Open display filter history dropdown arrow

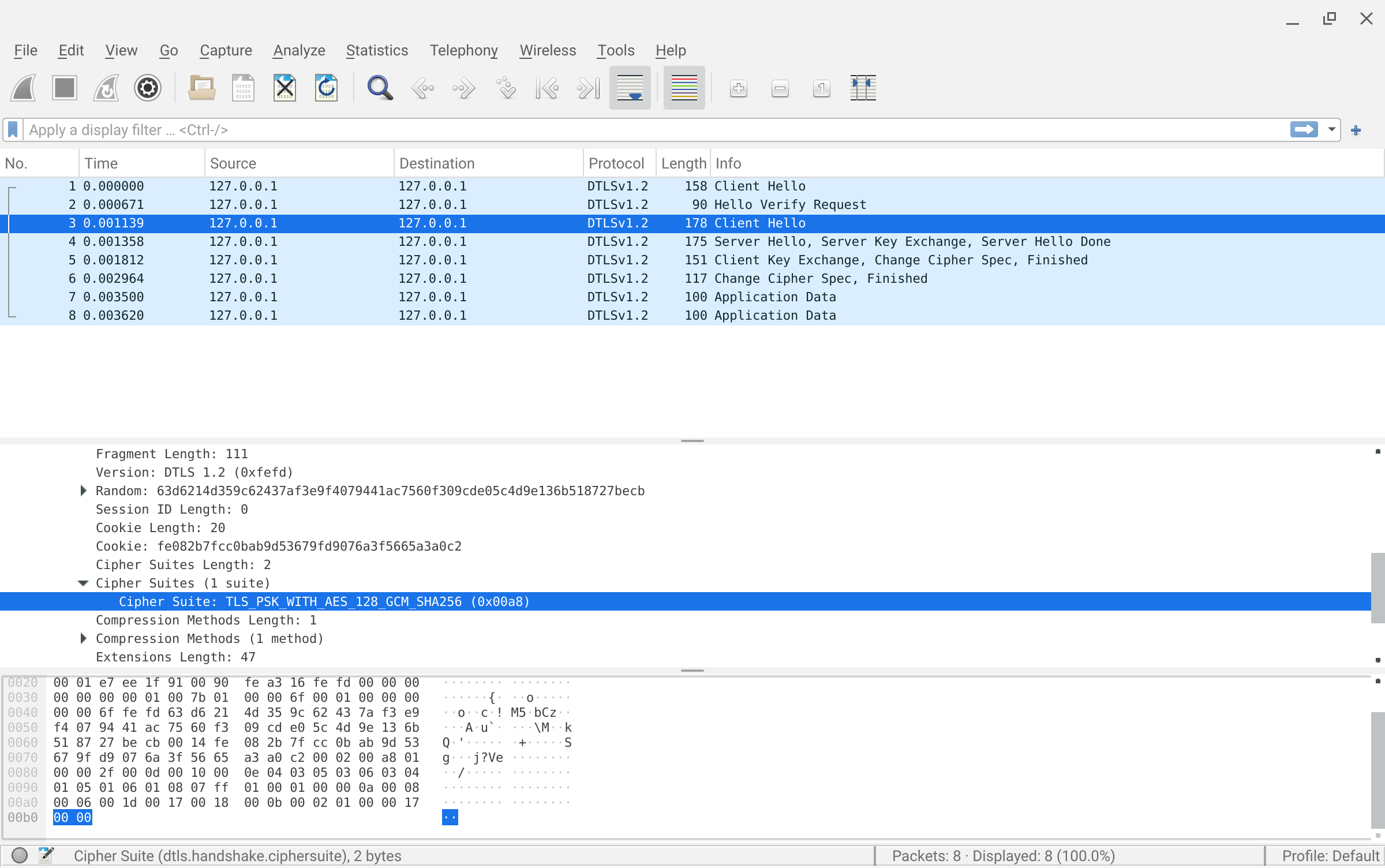pos(1332,130)
